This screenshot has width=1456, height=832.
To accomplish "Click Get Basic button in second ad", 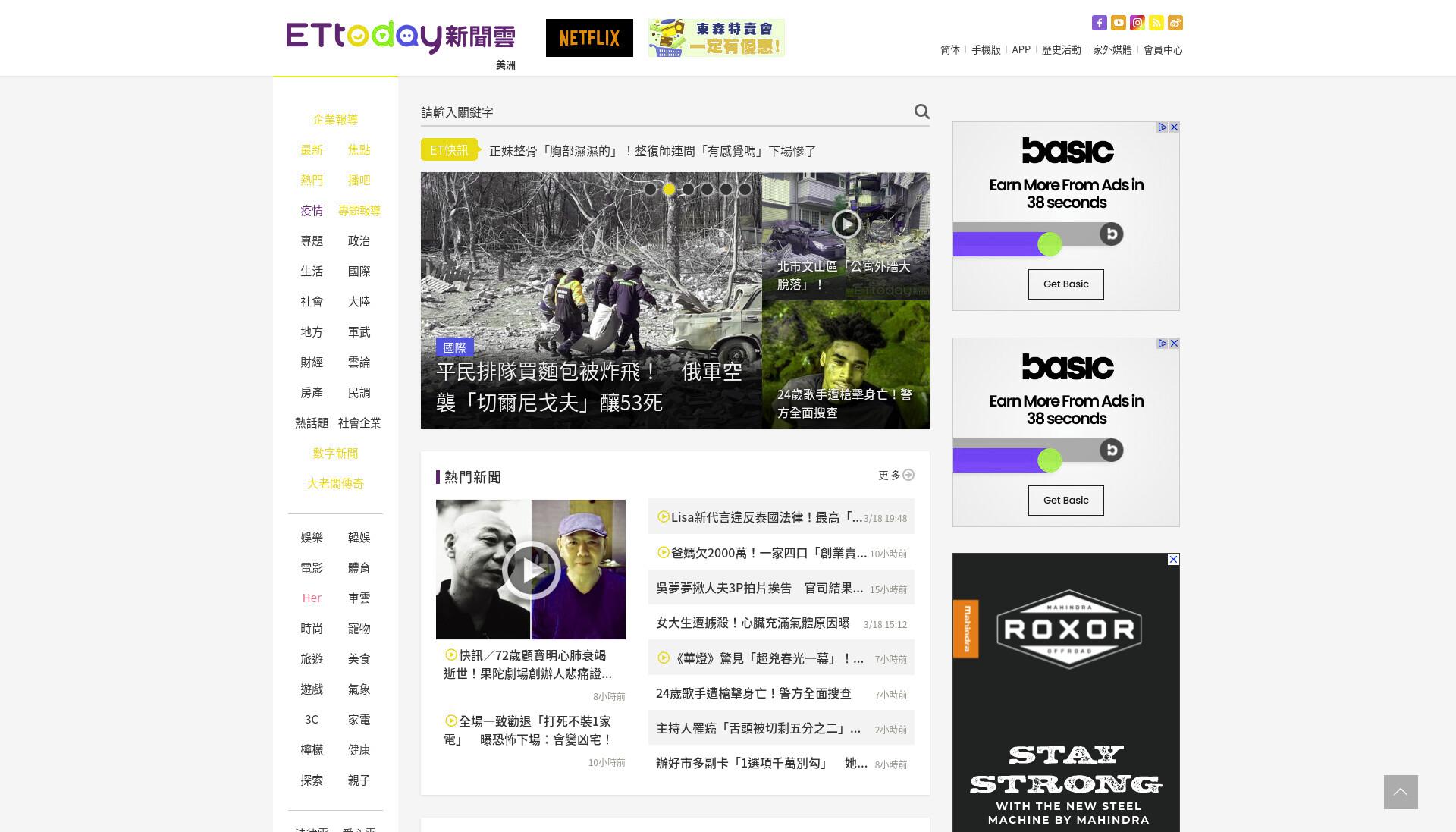I will [1065, 501].
